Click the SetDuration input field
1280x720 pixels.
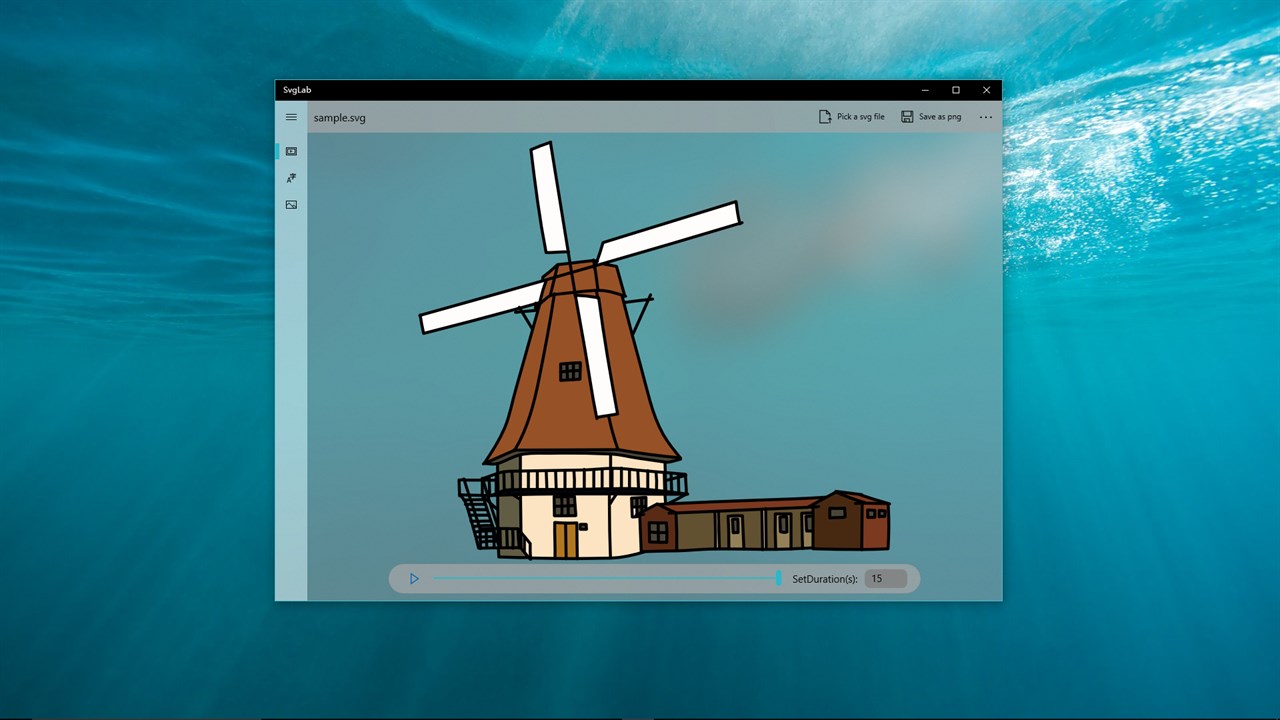pyautogui.click(x=886, y=578)
